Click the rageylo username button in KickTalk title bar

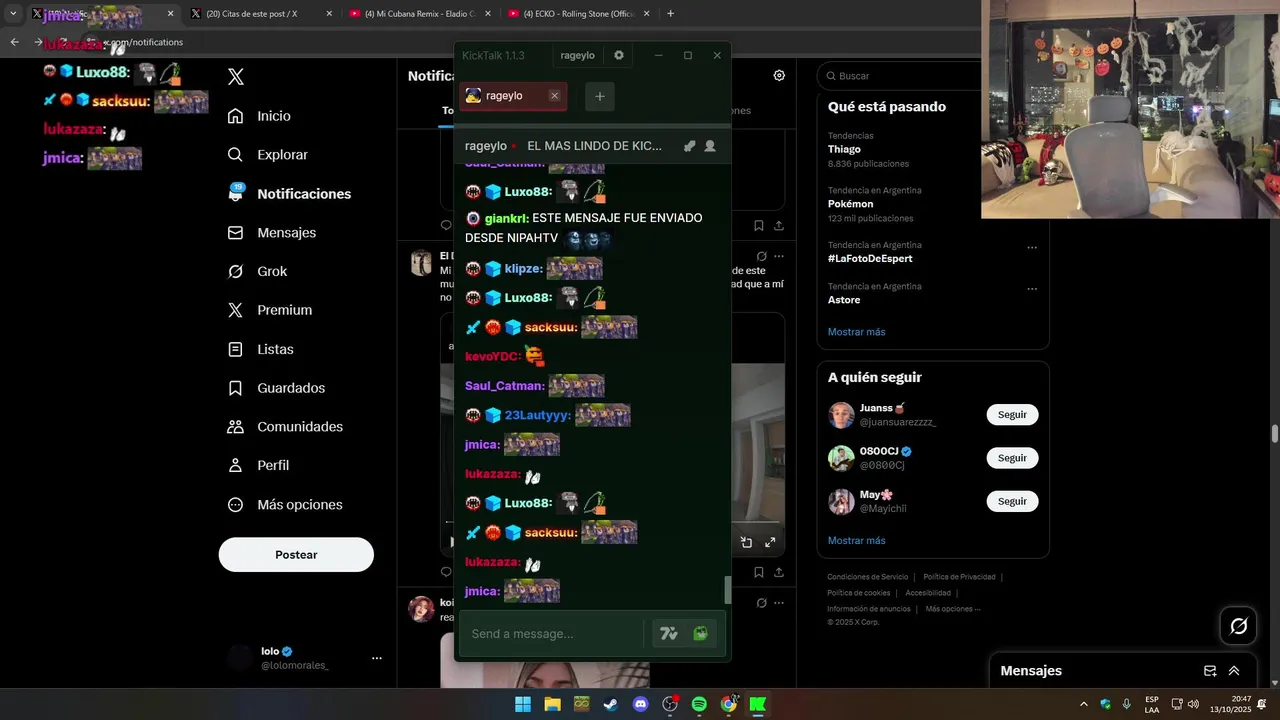(577, 55)
